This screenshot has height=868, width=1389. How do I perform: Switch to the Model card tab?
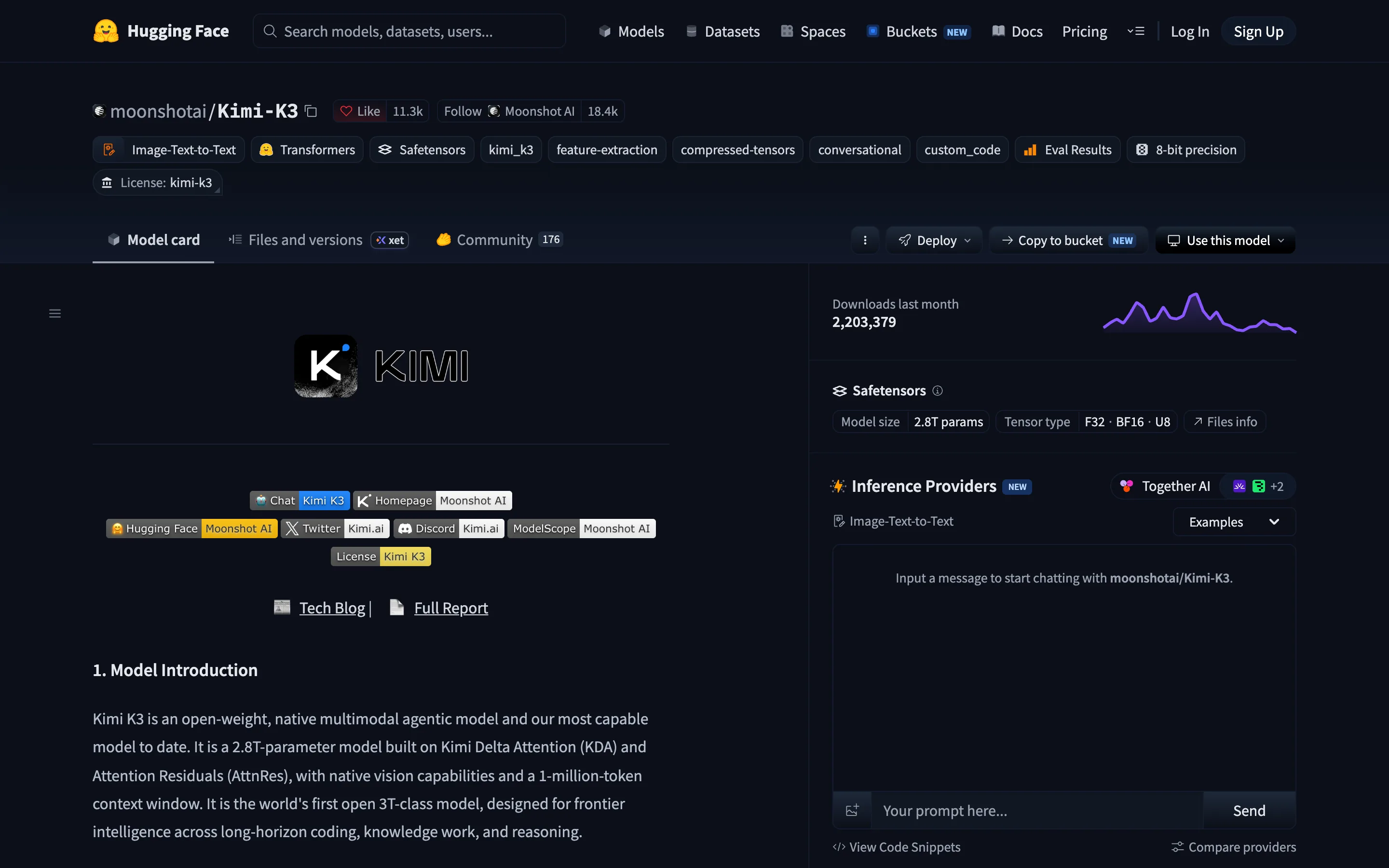[x=153, y=240]
